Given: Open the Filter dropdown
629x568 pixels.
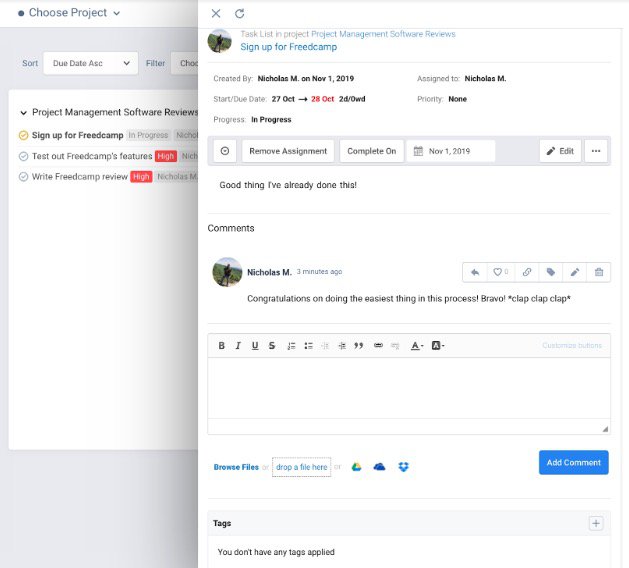Looking at the screenshot, I should pyautogui.click(x=184, y=63).
